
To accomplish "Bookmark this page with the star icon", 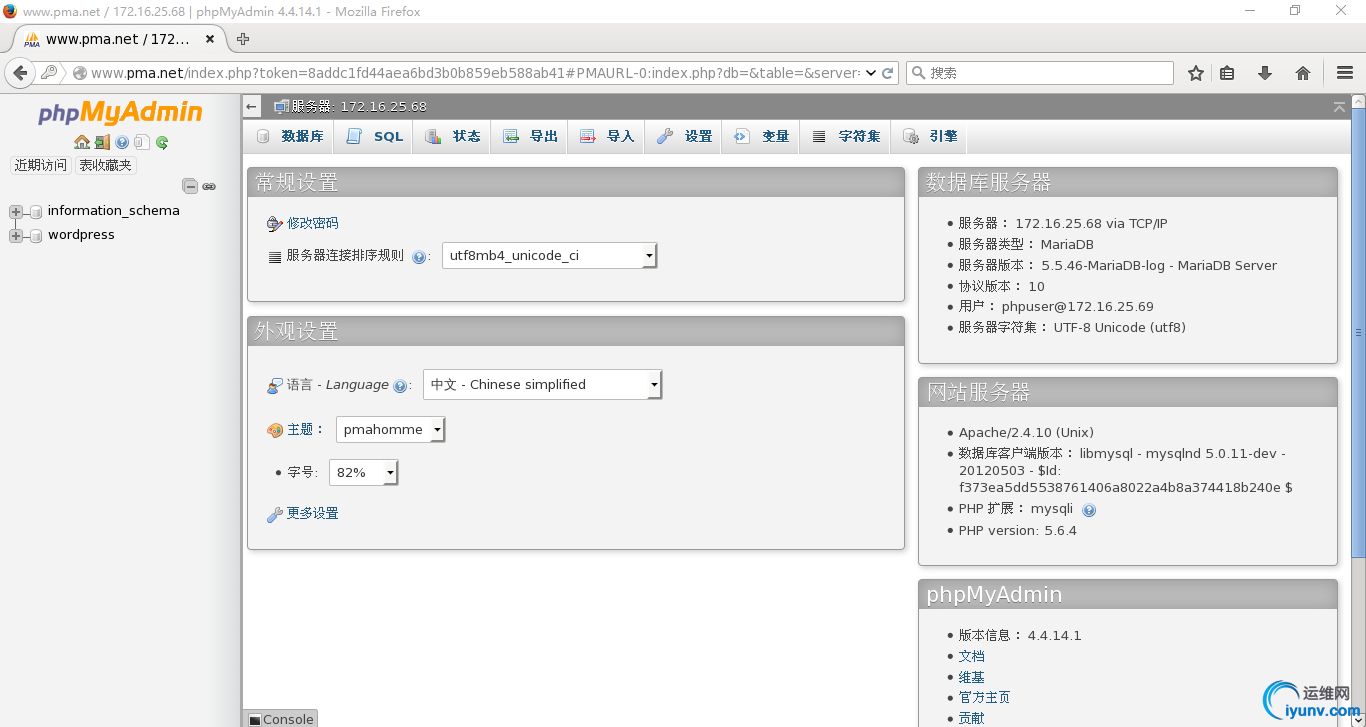I will (x=1196, y=73).
